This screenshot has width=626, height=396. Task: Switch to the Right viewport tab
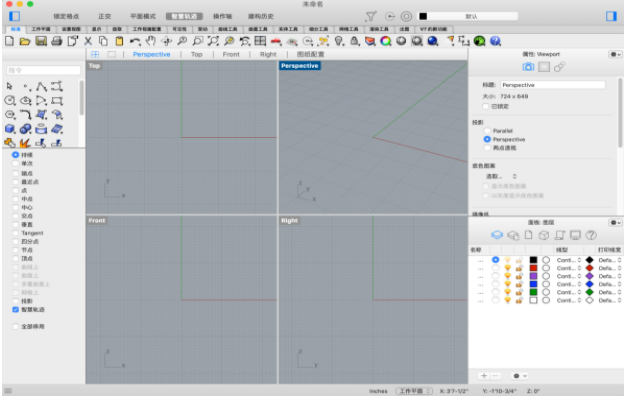pos(268,54)
